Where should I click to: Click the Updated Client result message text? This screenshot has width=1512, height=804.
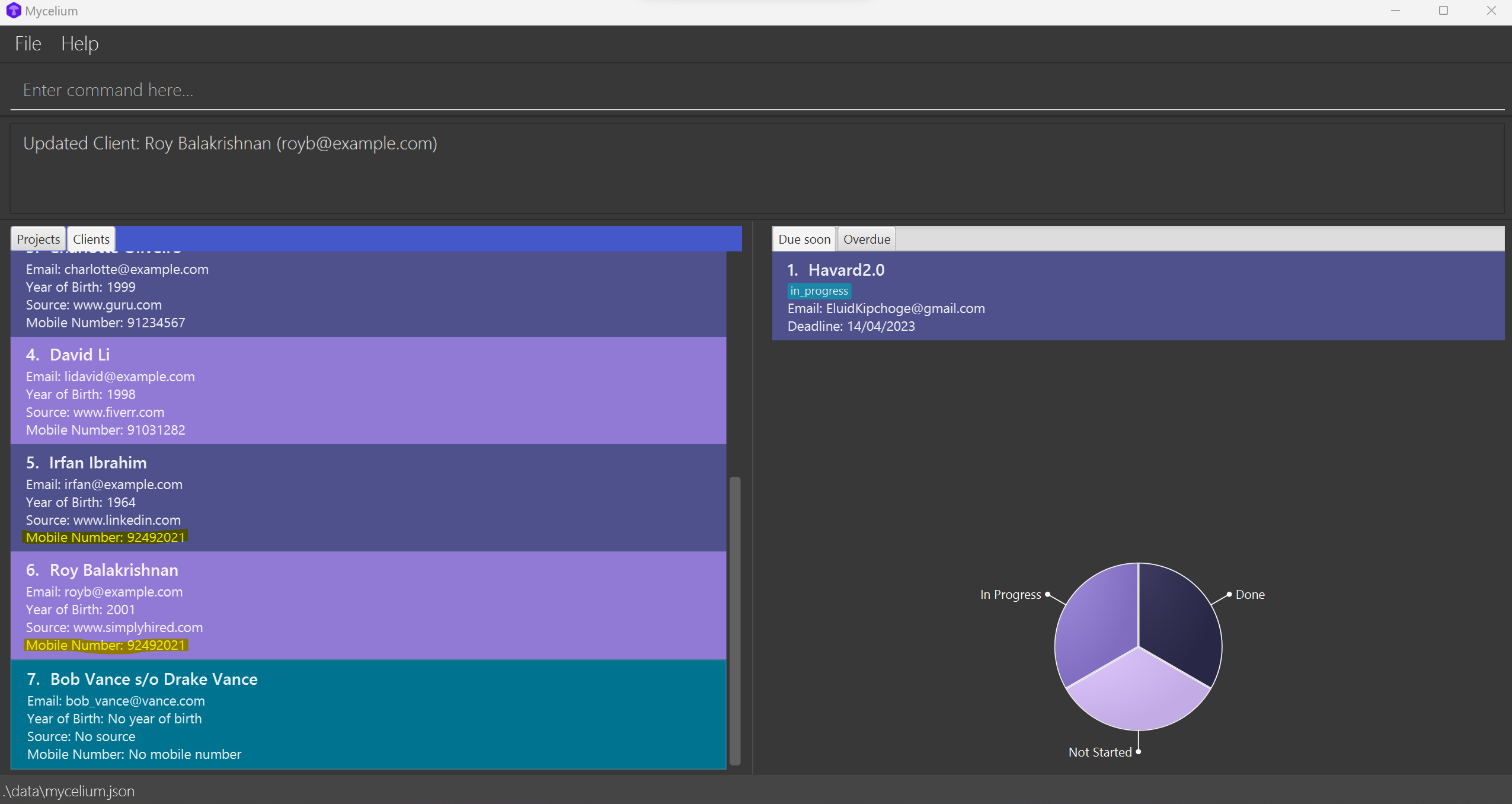click(230, 143)
